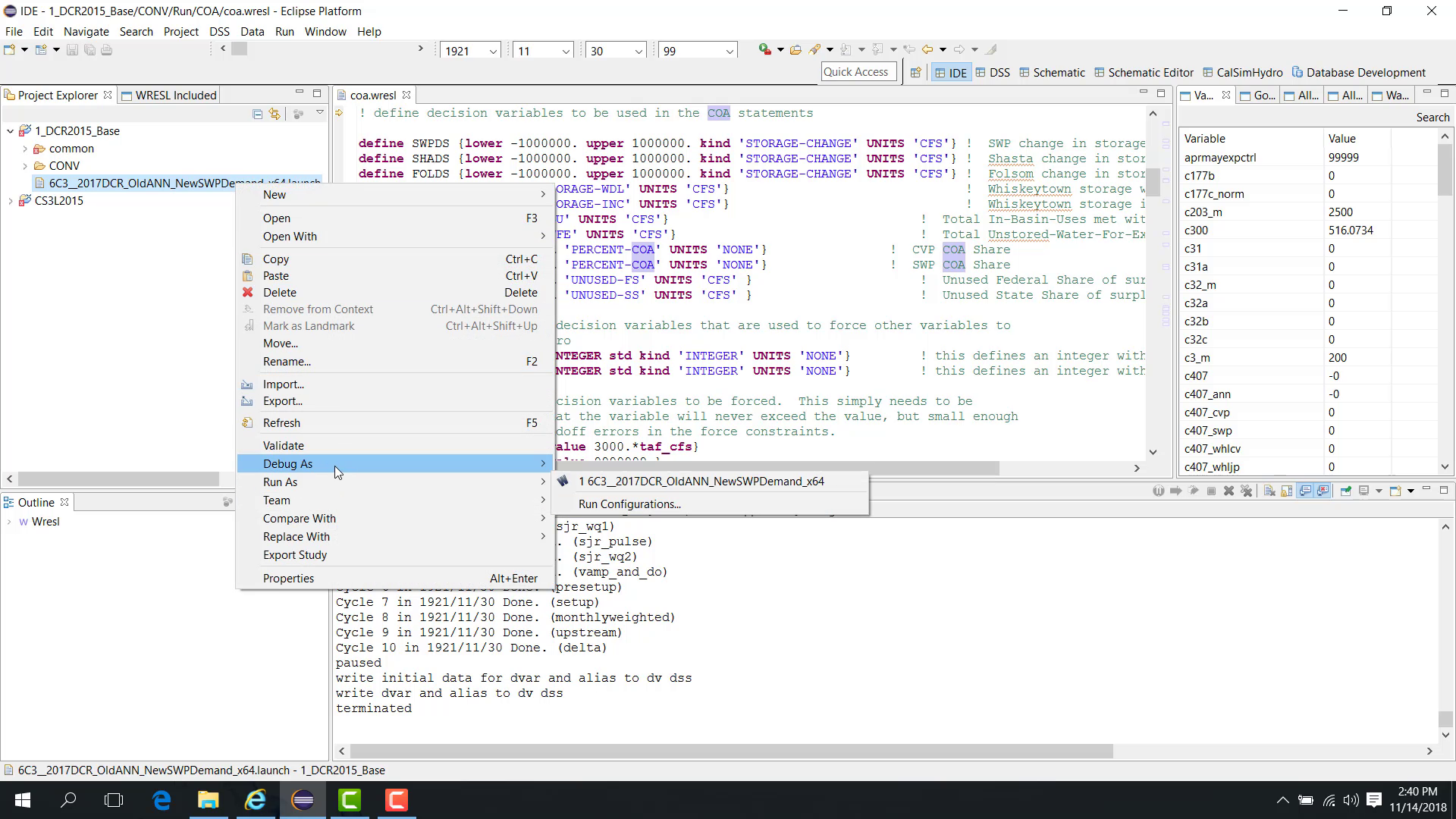Image resolution: width=1456 pixels, height=819 pixels.
Task: Expand the common folder
Action: (25, 149)
